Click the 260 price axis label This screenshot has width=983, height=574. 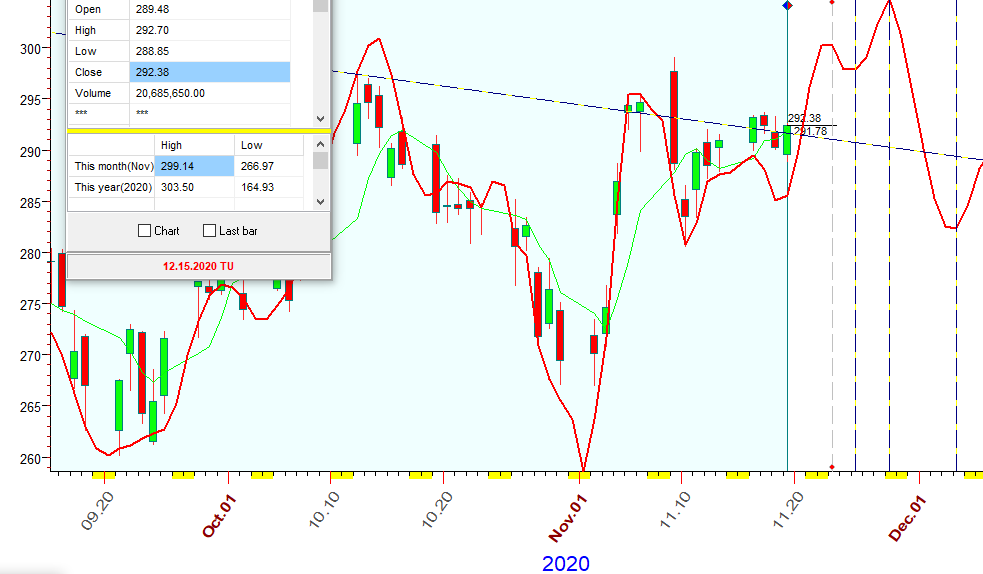coord(30,459)
